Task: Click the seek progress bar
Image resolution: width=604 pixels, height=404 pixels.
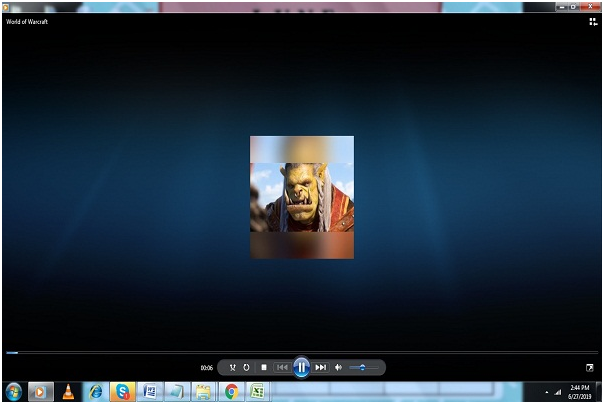Action: coord(302,352)
